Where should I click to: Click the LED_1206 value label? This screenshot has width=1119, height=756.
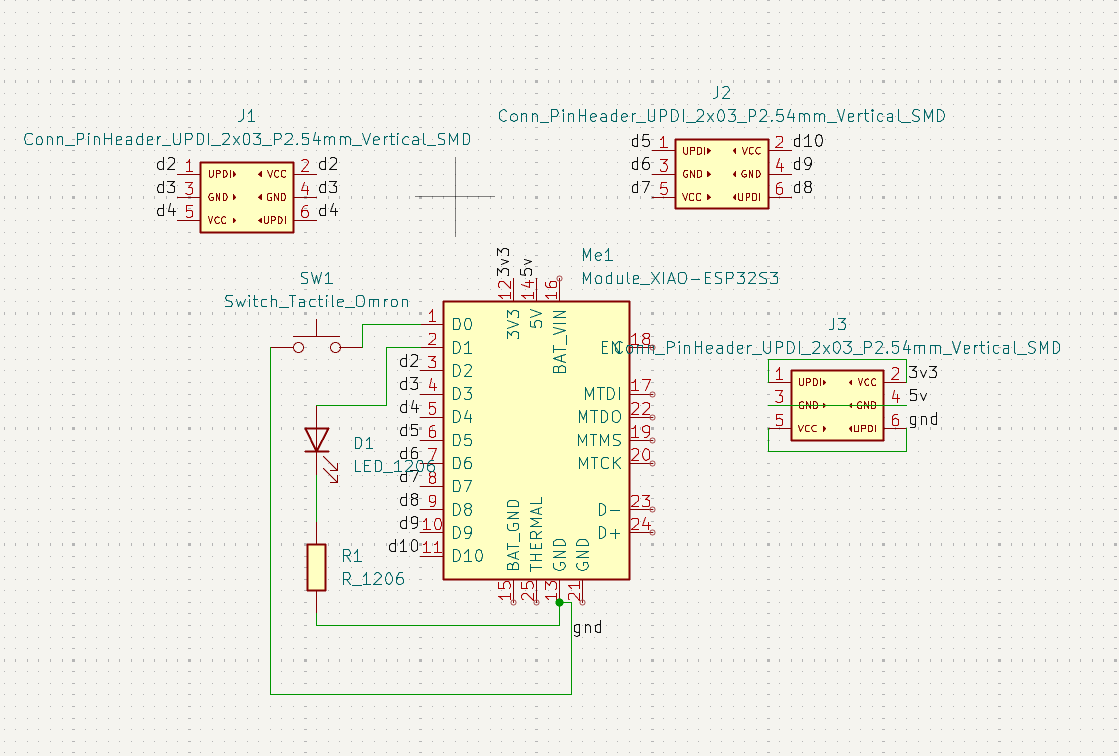coord(394,466)
